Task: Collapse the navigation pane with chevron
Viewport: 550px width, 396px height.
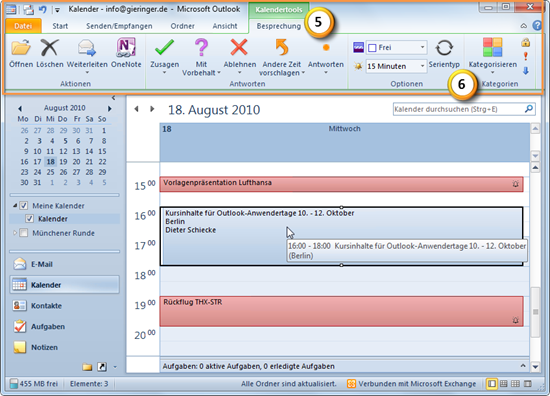Action: click(113, 98)
